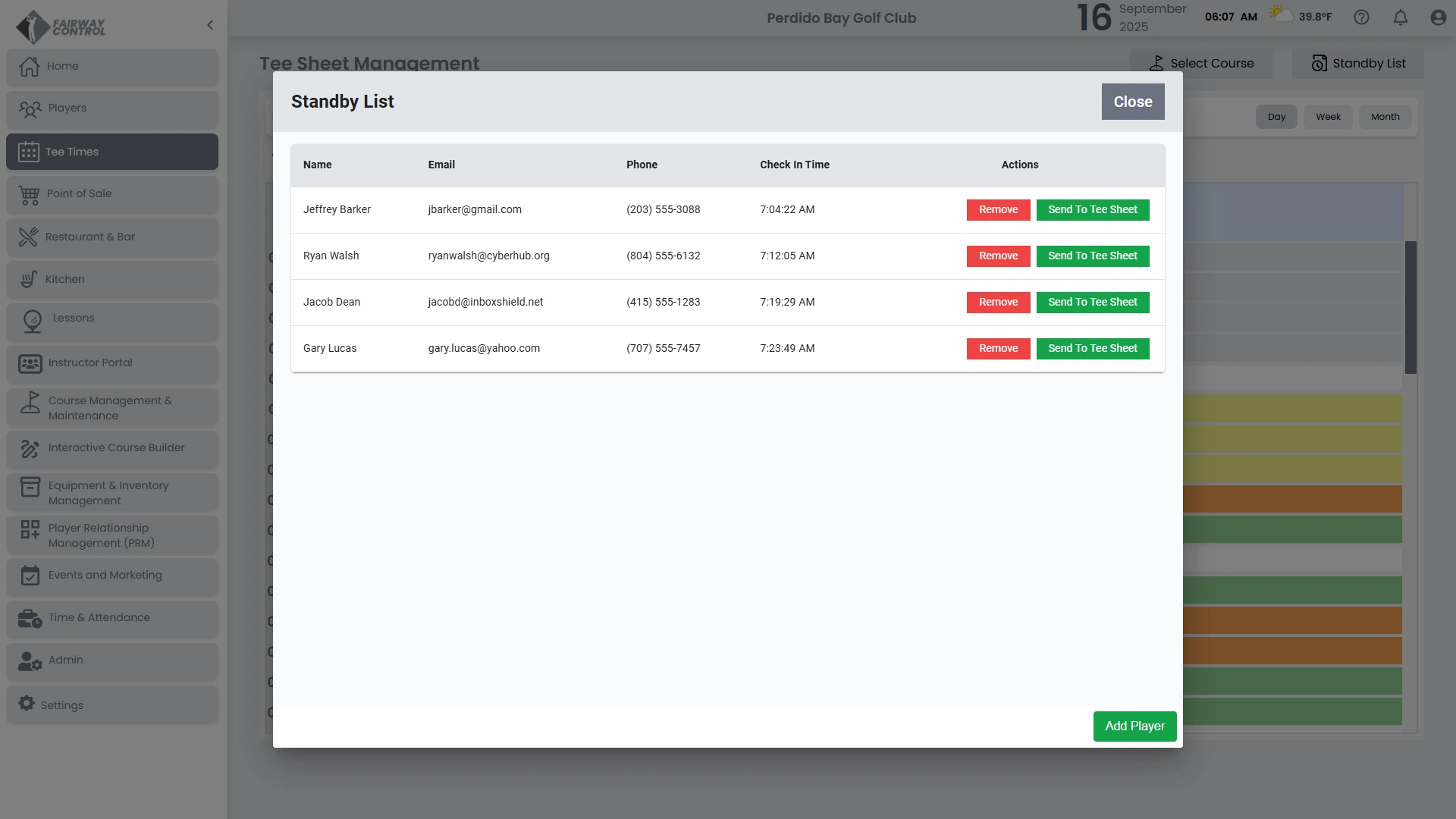
Task: Open the user account profile icon
Action: pyautogui.click(x=1438, y=17)
